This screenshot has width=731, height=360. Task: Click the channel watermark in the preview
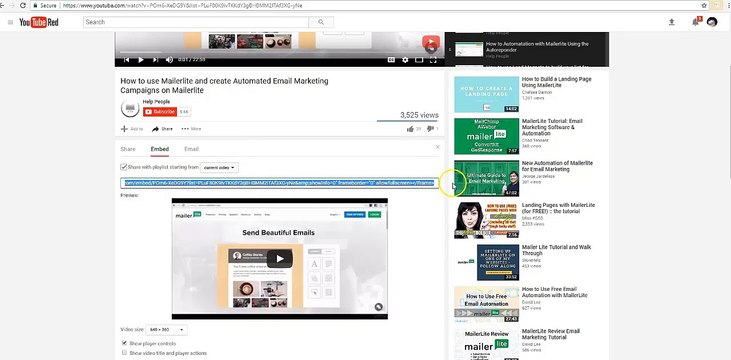tap(379, 307)
